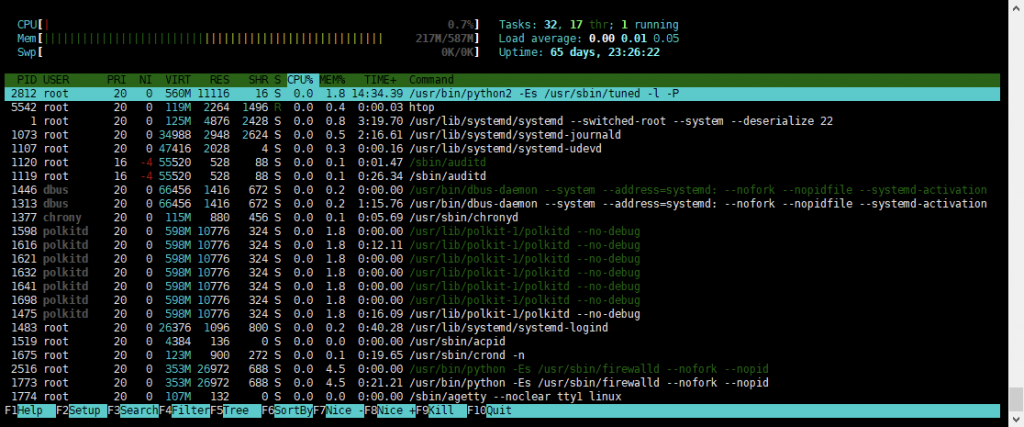This screenshot has height=427, width=1024.
Task: Click the 0.7% CPU percentage value
Action: coord(462,25)
